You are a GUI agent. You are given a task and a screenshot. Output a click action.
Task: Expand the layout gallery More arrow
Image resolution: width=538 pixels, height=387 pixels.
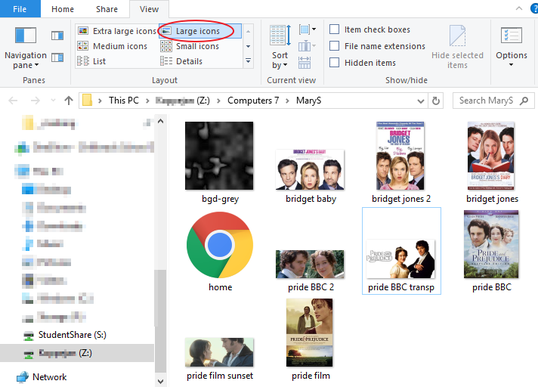248,61
